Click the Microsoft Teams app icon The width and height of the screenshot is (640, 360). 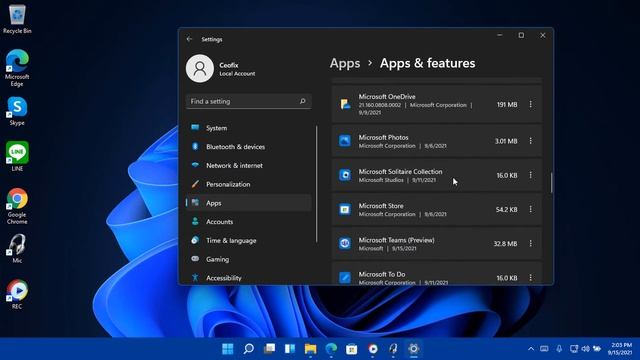click(345, 244)
